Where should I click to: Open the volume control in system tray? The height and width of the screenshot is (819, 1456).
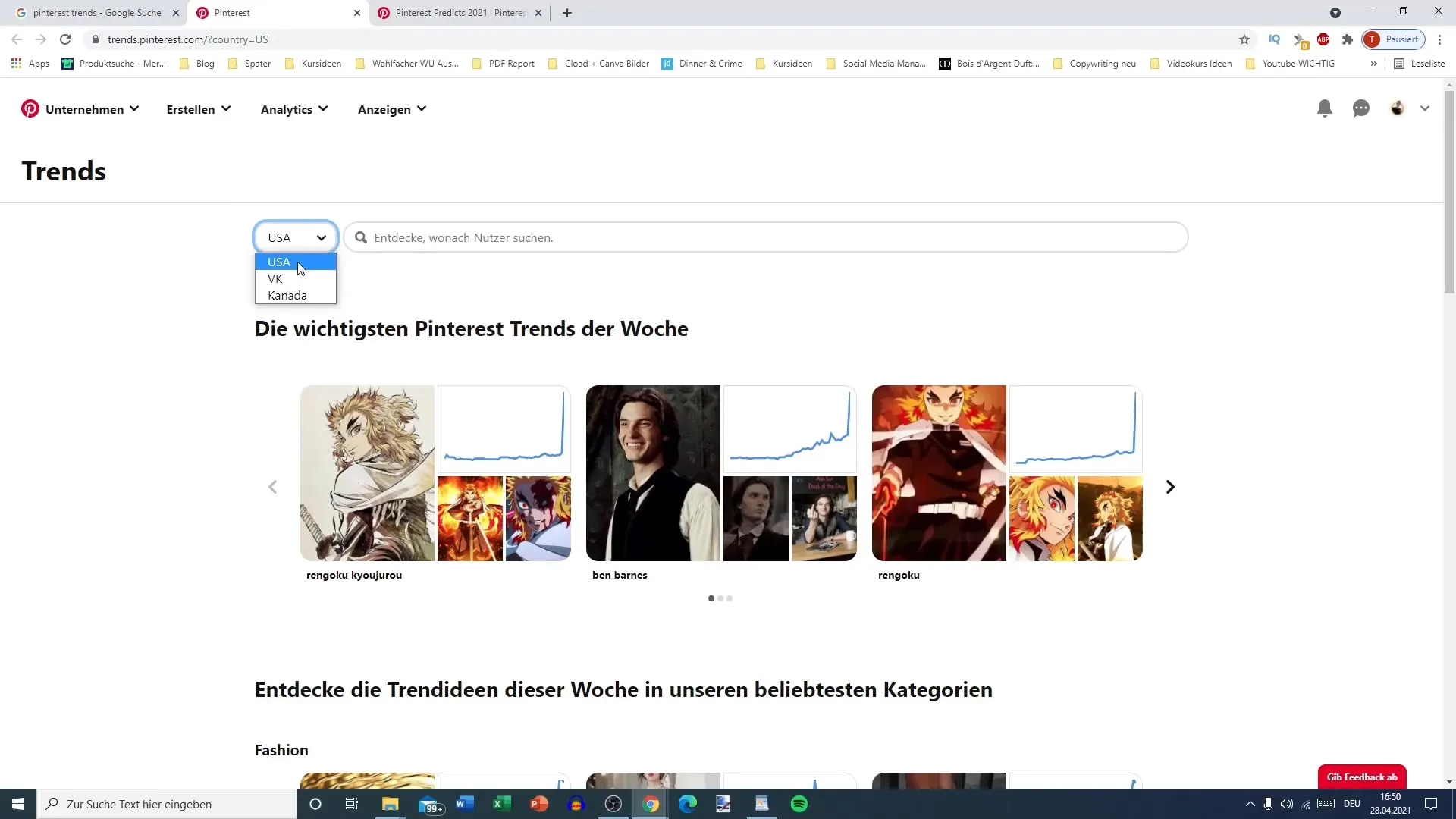click(x=1287, y=804)
